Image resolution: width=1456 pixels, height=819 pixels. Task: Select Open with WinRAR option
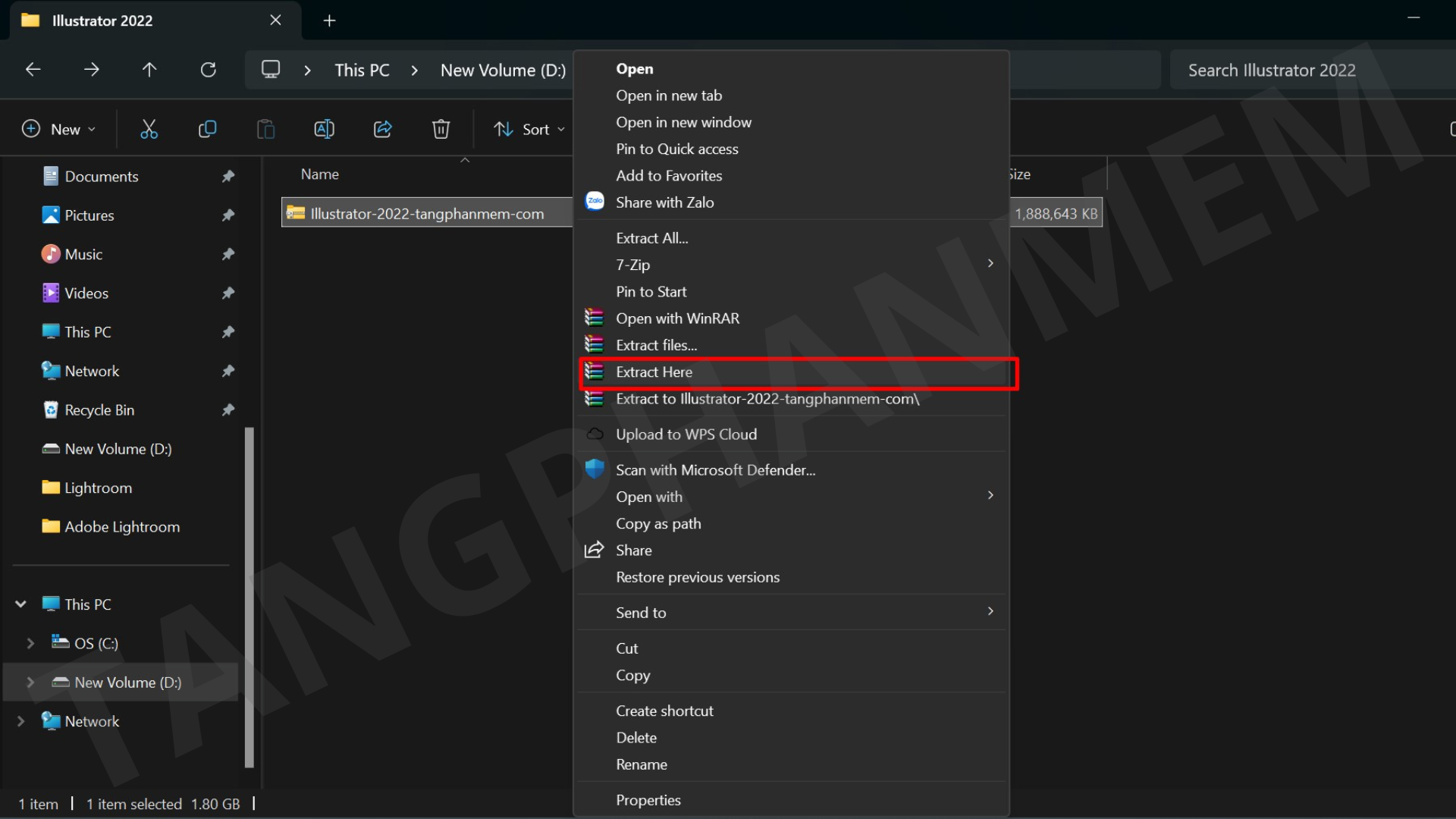pos(792,318)
